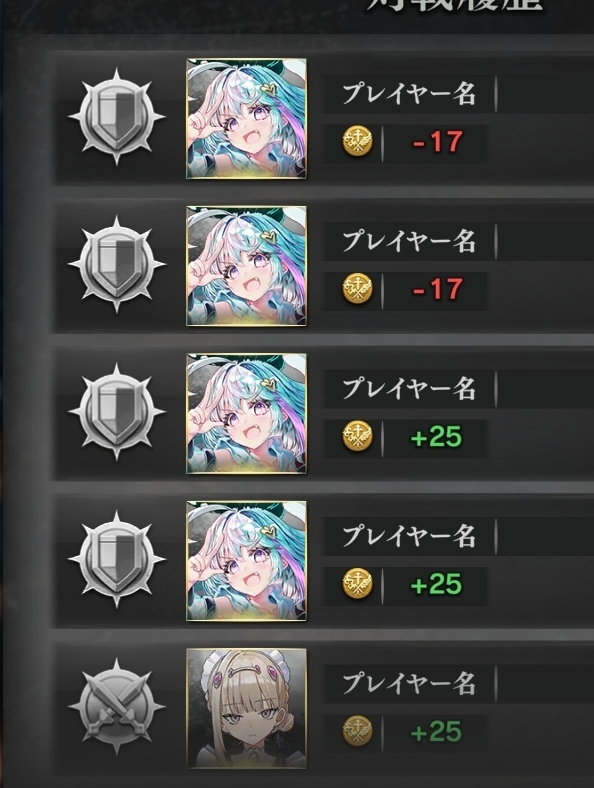Click the gold coin in the bottom row
Viewport: 594px width, 788px height.
click(x=358, y=731)
